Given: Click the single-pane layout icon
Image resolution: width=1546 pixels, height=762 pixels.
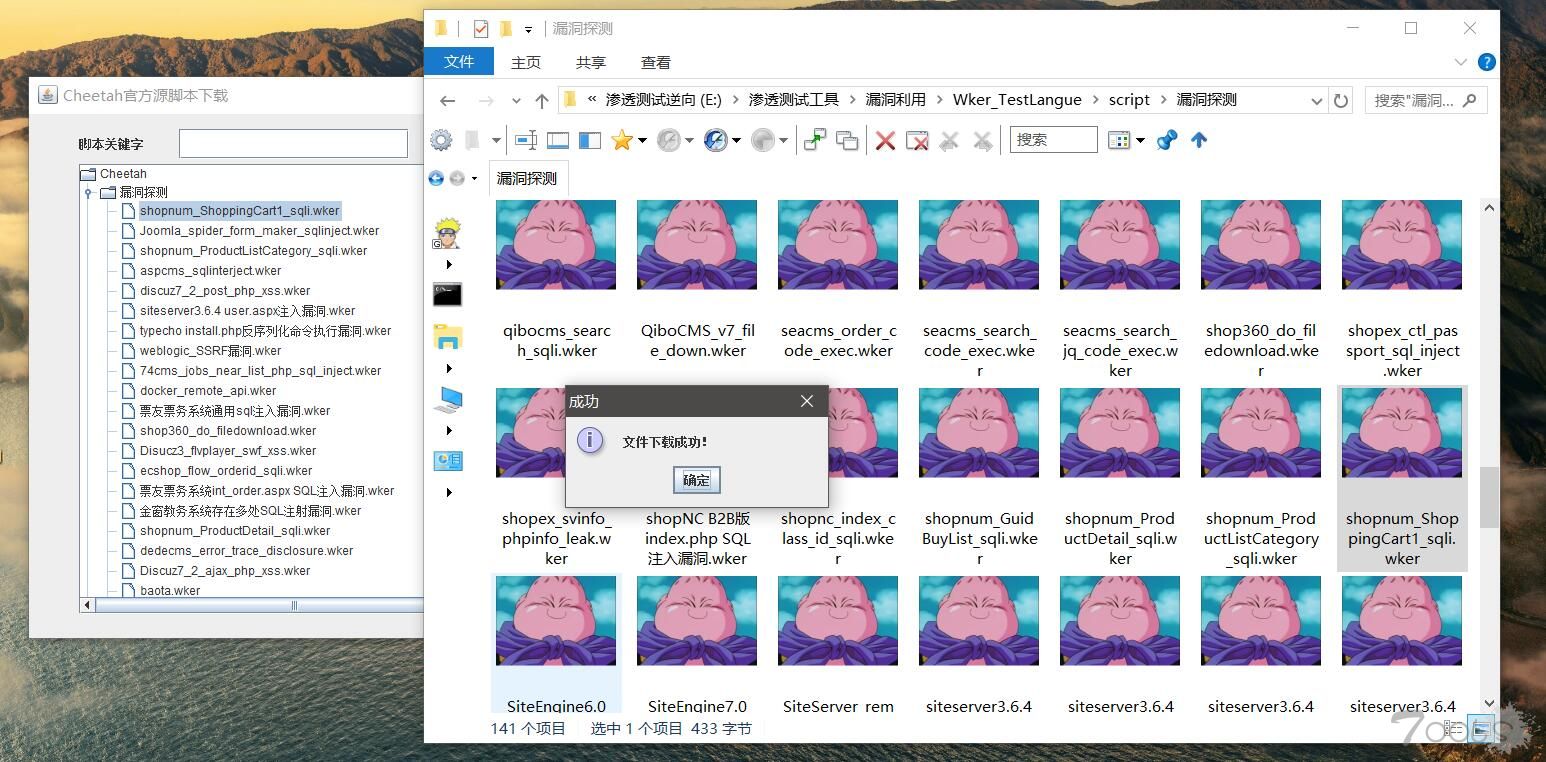Looking at the screenshot, I should pos(558,141).
